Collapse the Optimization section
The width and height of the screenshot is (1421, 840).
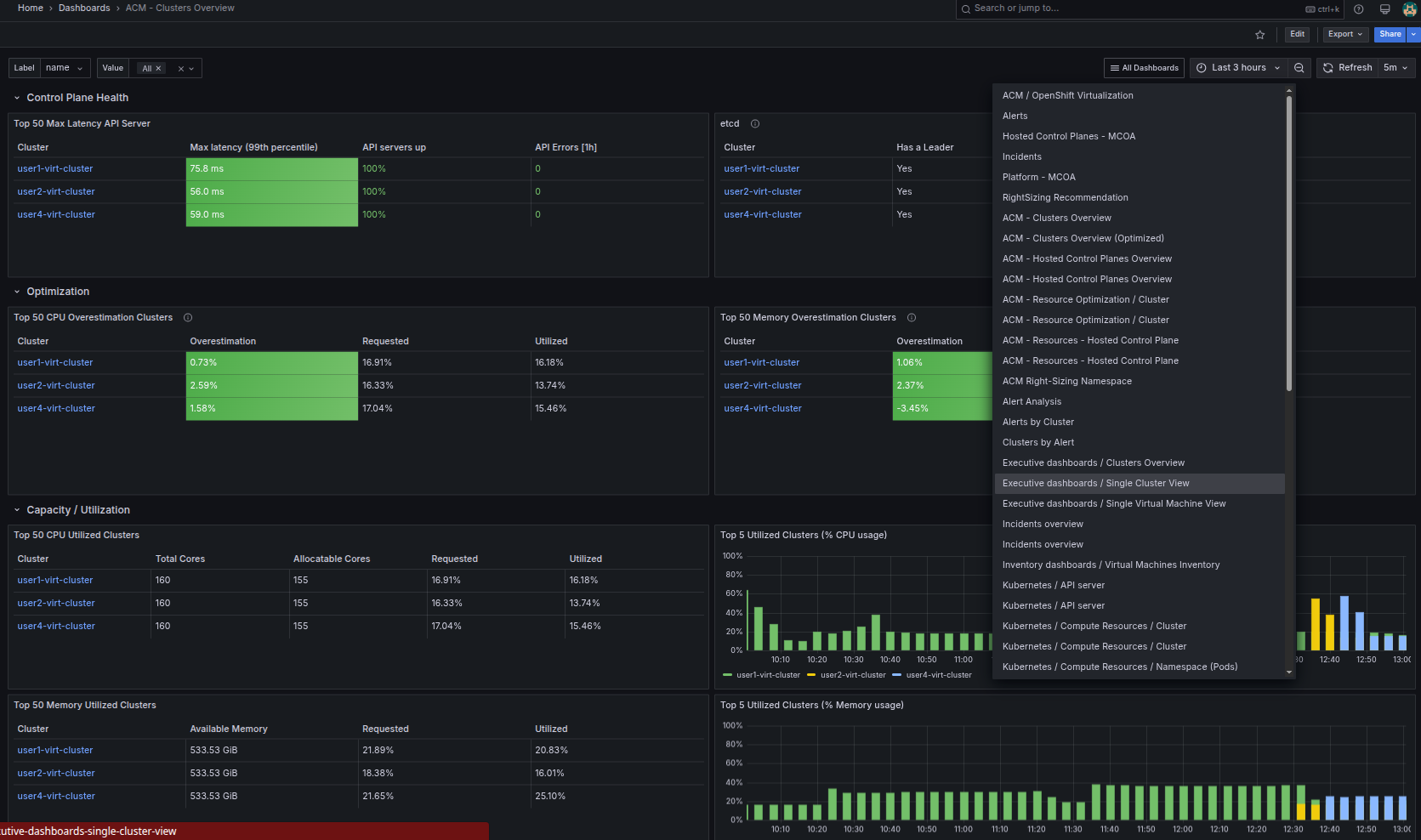coord(17,292)
